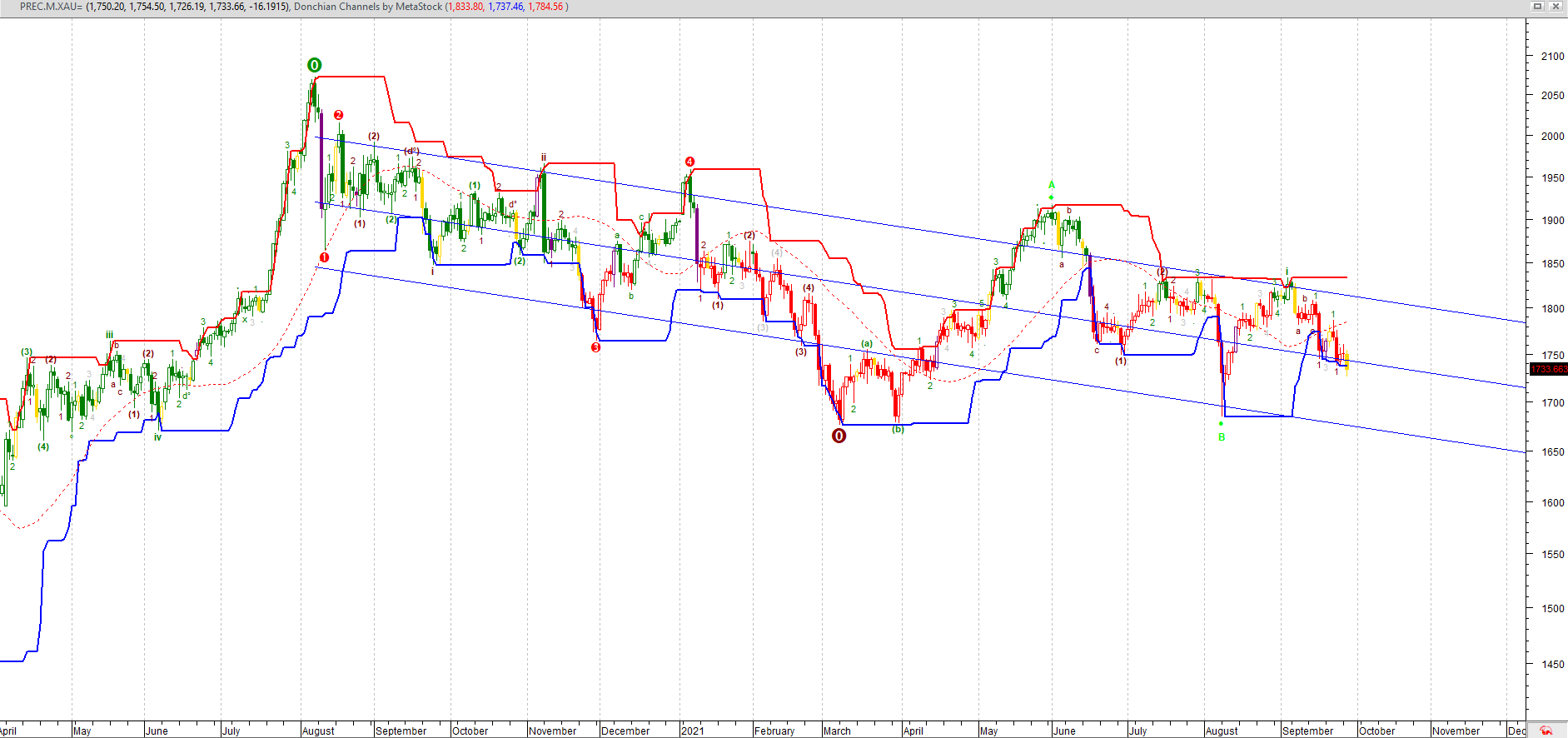Click the red bear icon in bottom-right corner

tap(1546, 731)
